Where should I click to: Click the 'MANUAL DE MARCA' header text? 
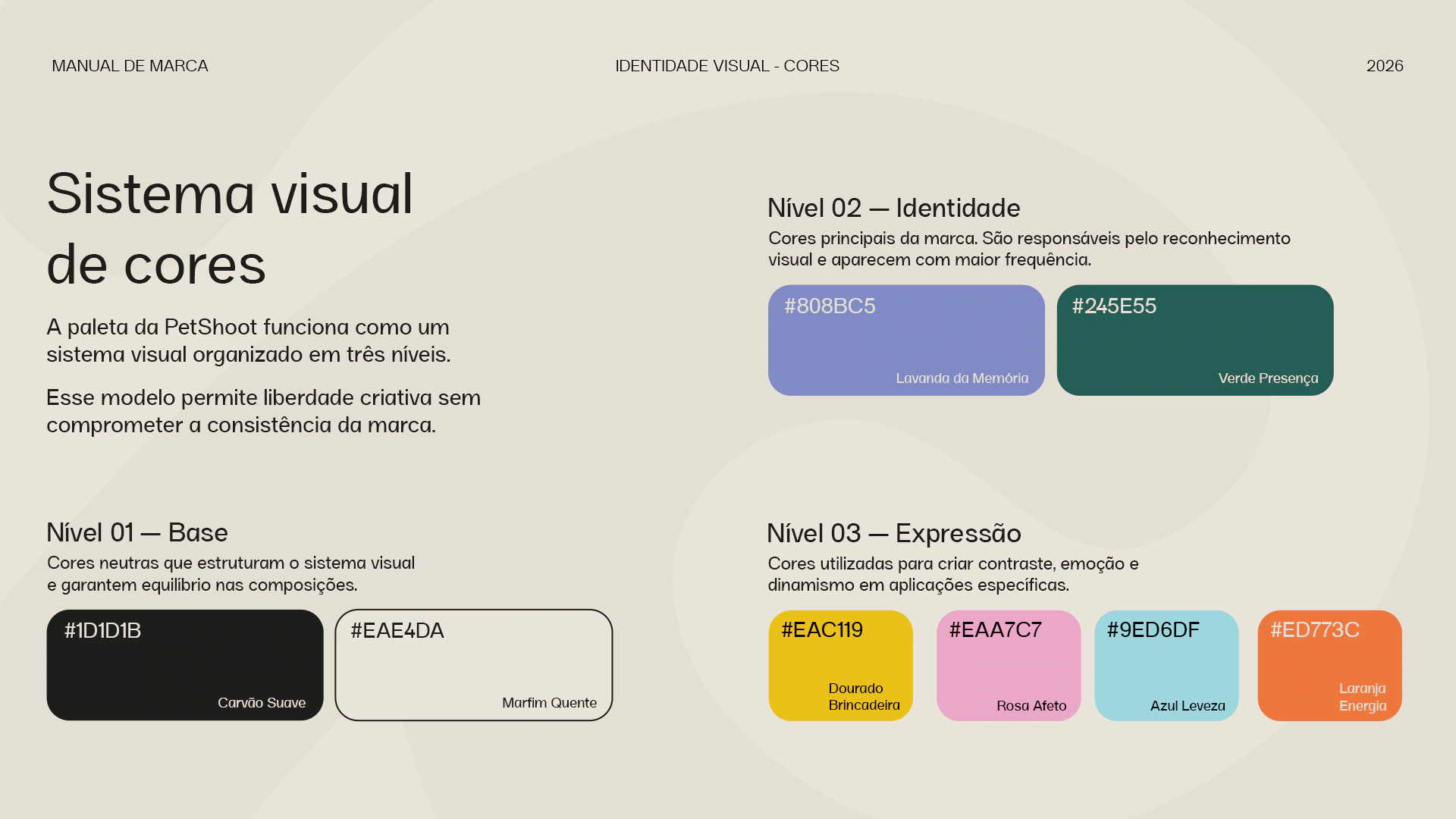pyautogui.click(x=130, y=66)
